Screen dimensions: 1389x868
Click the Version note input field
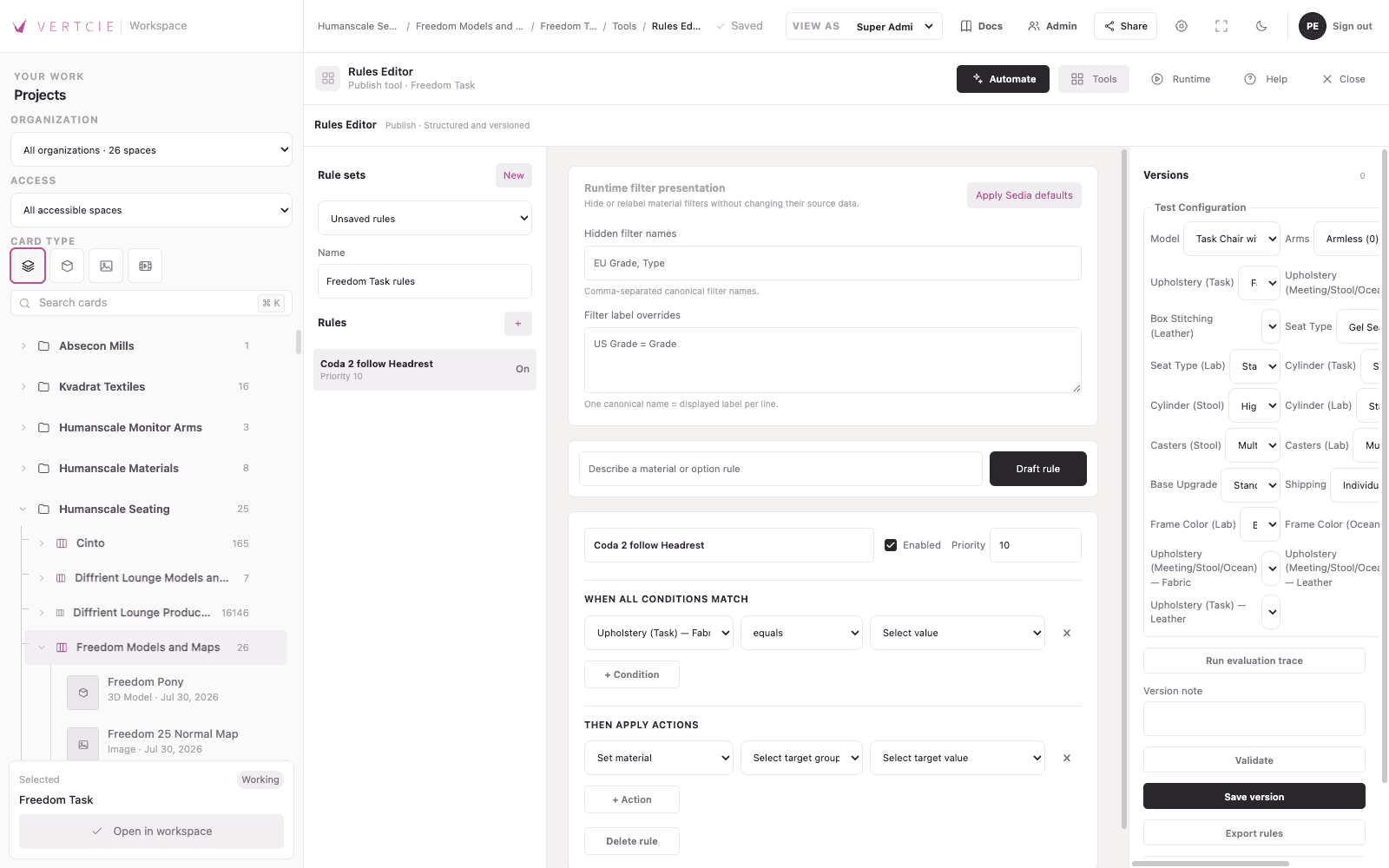pyautogui.click(x=1254, y=719)
